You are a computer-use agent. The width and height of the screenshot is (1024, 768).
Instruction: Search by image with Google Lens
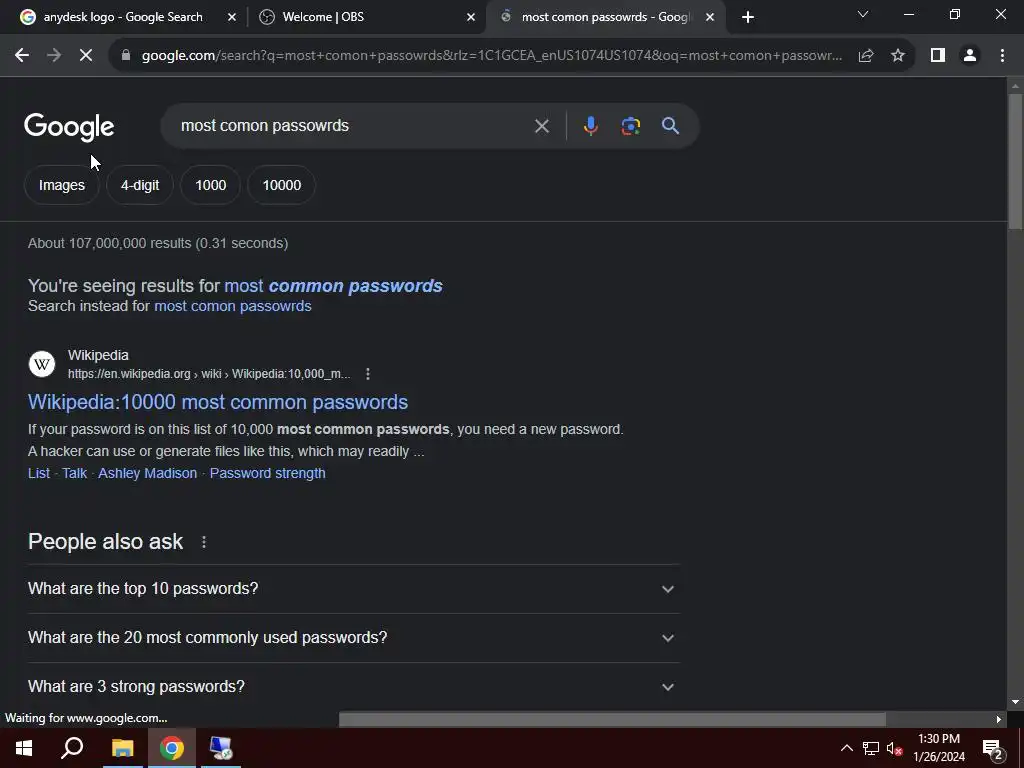click(631, 126)
